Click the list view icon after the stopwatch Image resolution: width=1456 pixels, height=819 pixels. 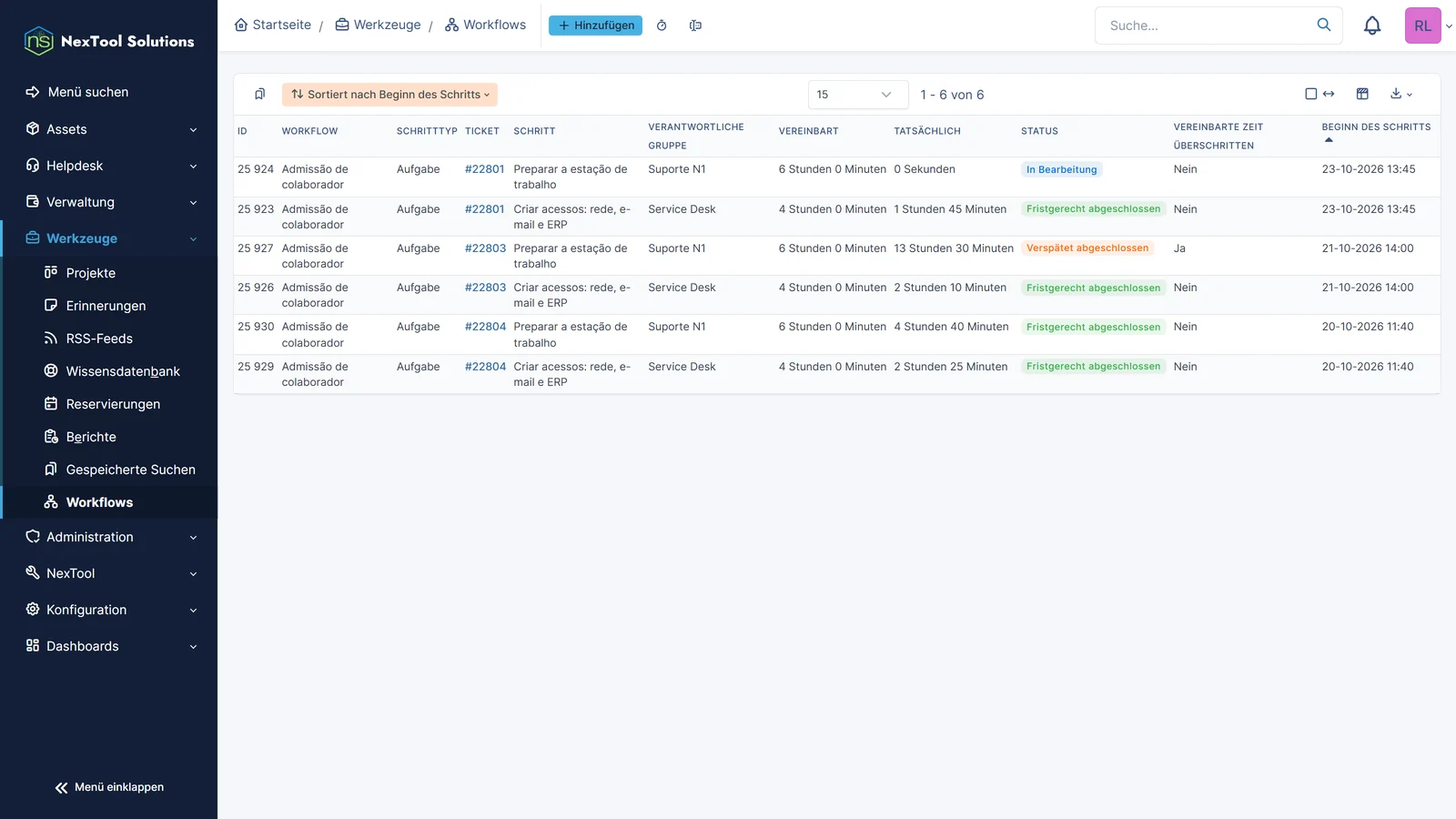coord(695,25)
